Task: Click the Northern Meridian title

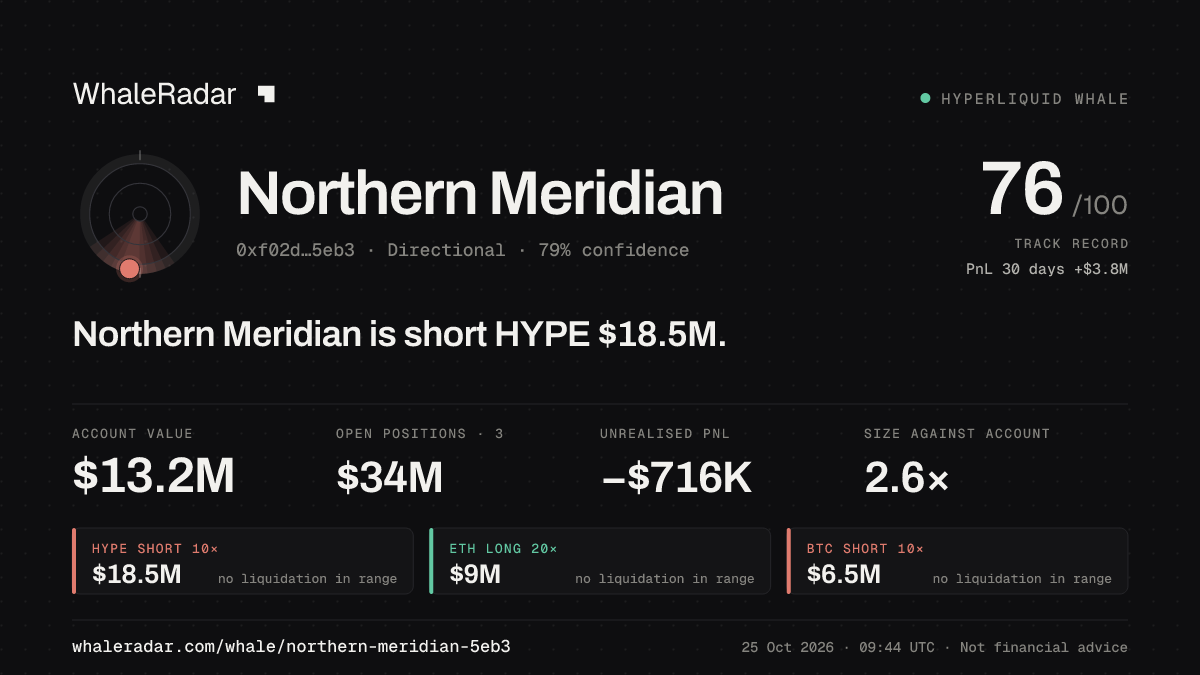Action: (480, 193)
